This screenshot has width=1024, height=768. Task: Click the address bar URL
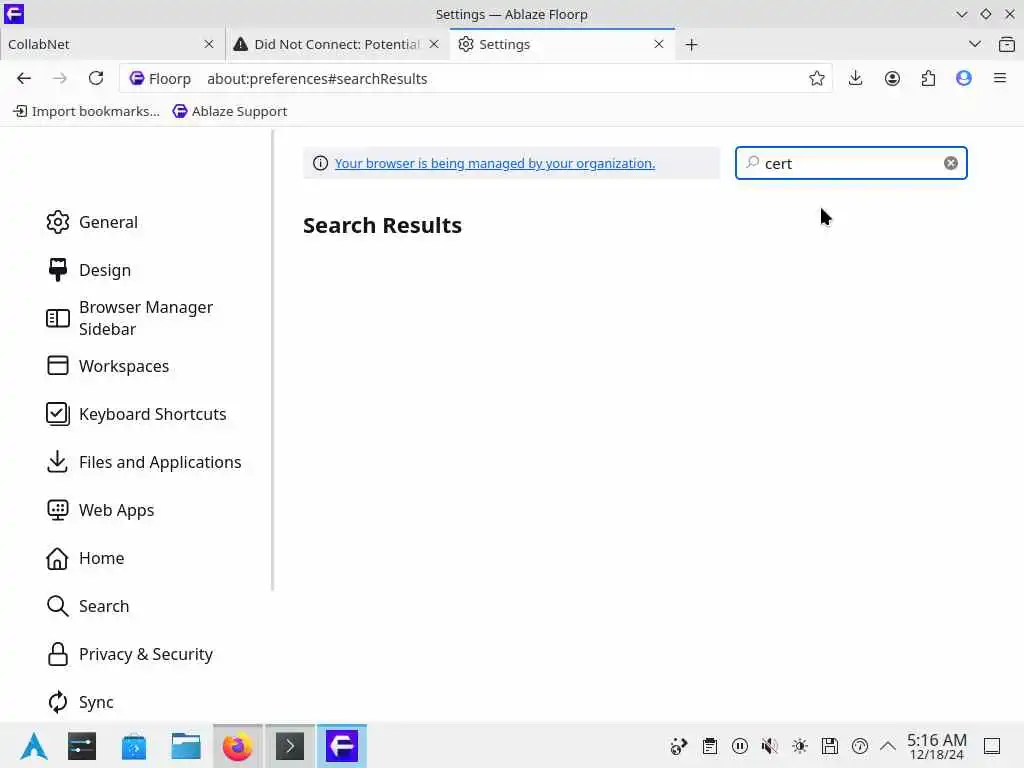click(317, 78)
